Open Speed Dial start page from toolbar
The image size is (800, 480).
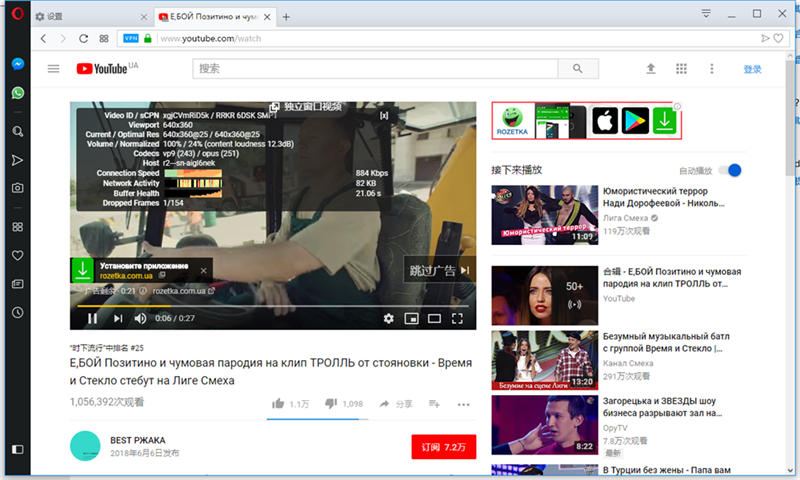point(104,38)
